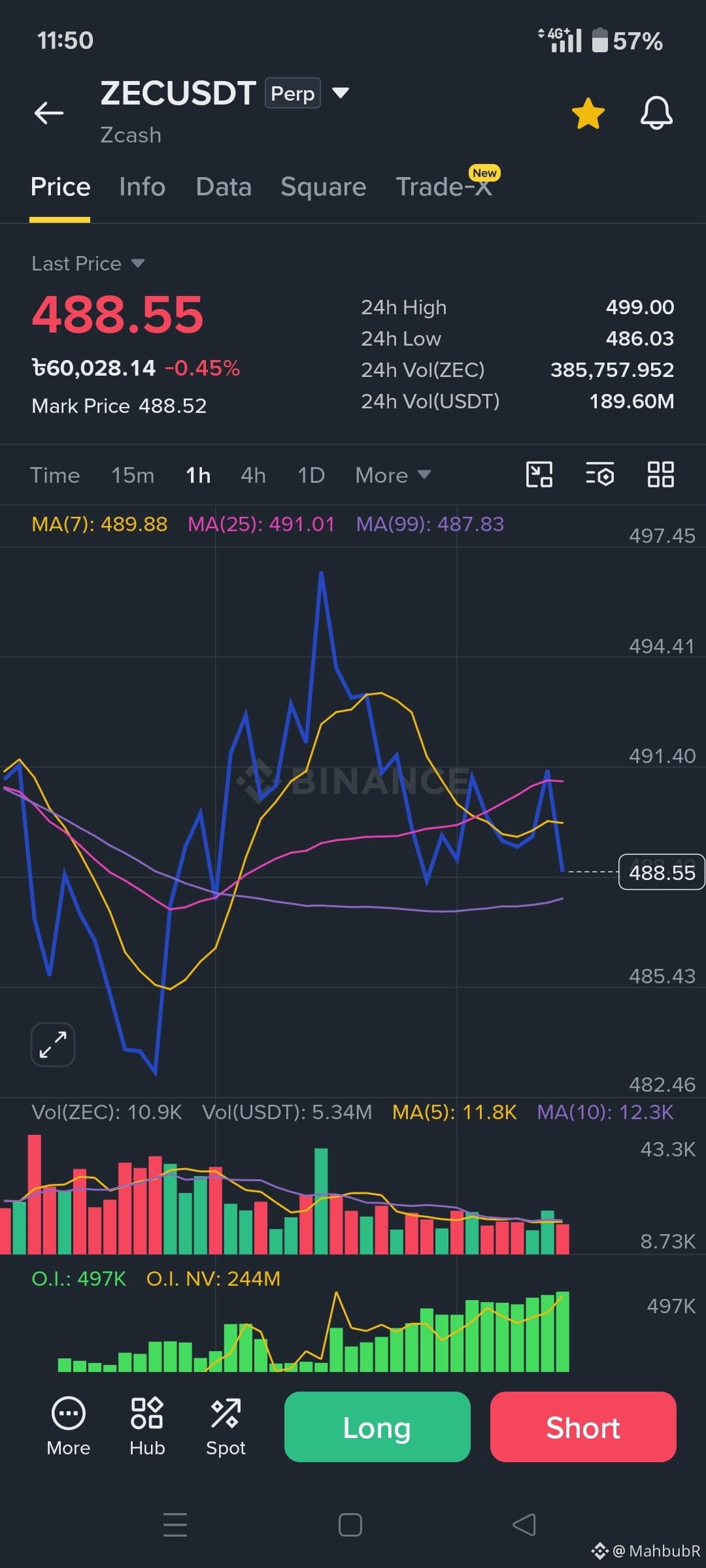Select the 15m chart interval
The width and height of the screenshot is (706, 1568).
point(133,475)
